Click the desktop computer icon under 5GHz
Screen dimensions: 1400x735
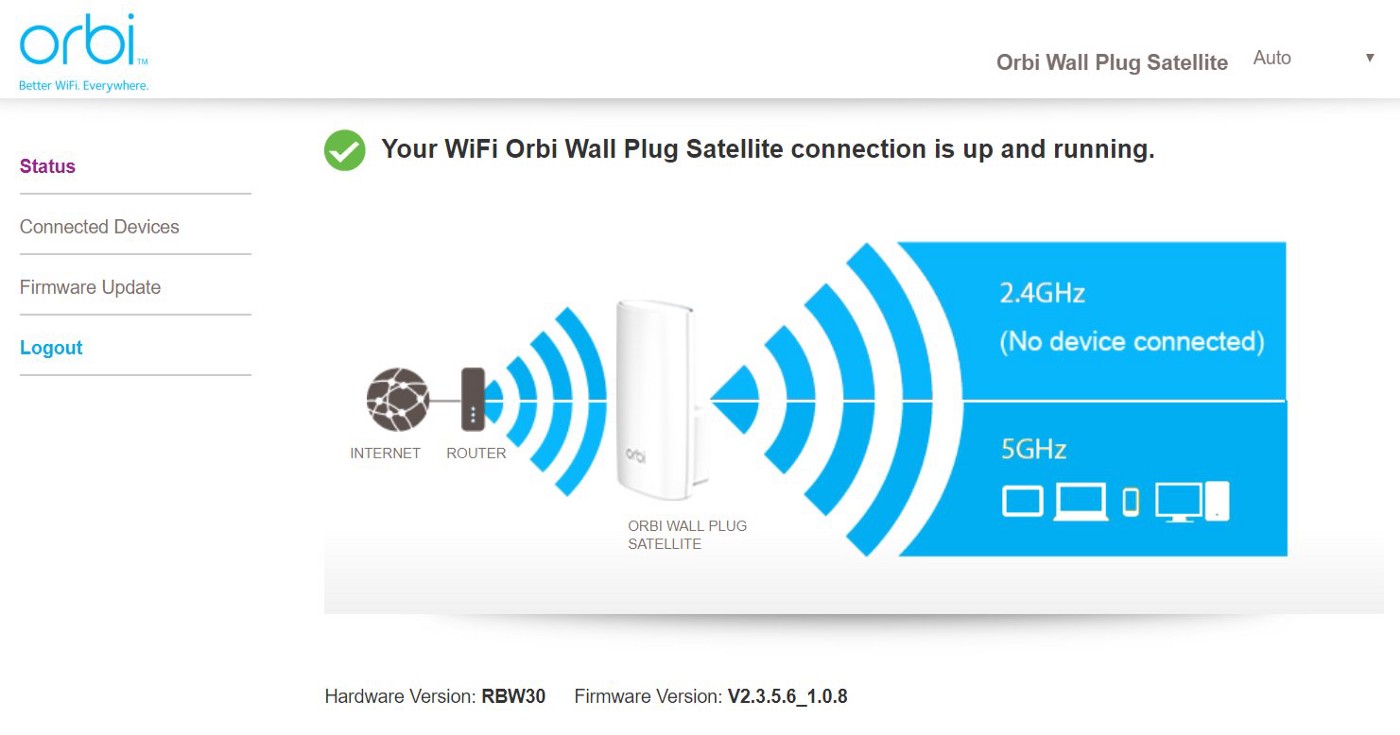click(x=1178, y=501)
